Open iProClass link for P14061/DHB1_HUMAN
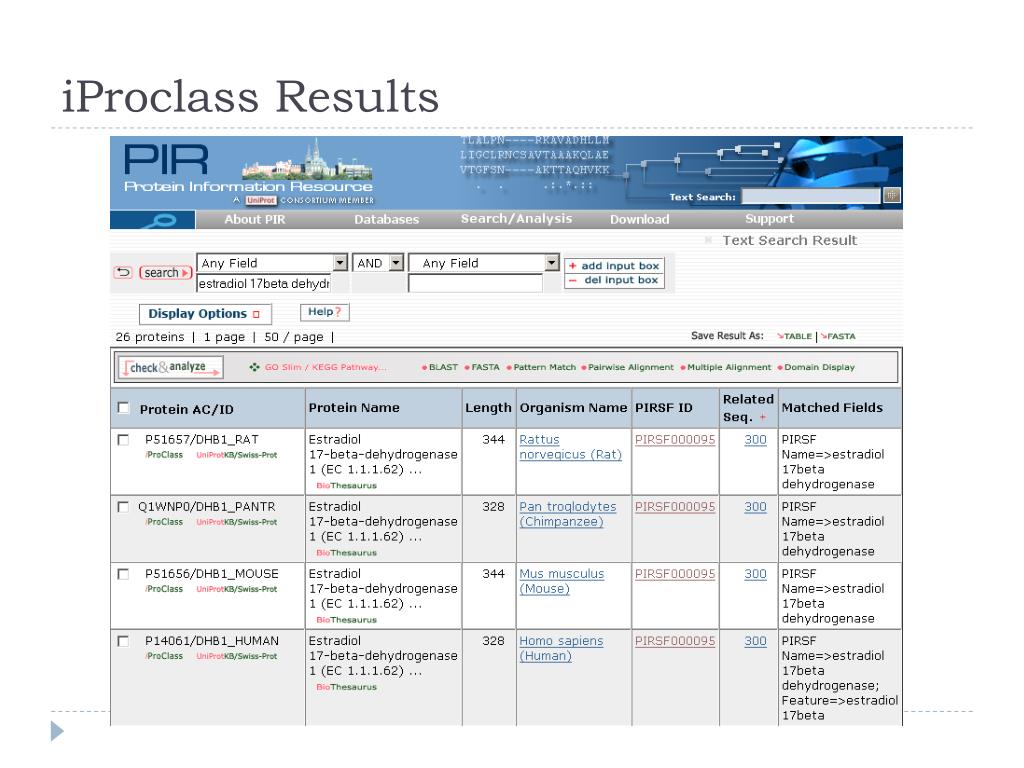Screen dimensions: 1024x768 [x=164, y=656]
